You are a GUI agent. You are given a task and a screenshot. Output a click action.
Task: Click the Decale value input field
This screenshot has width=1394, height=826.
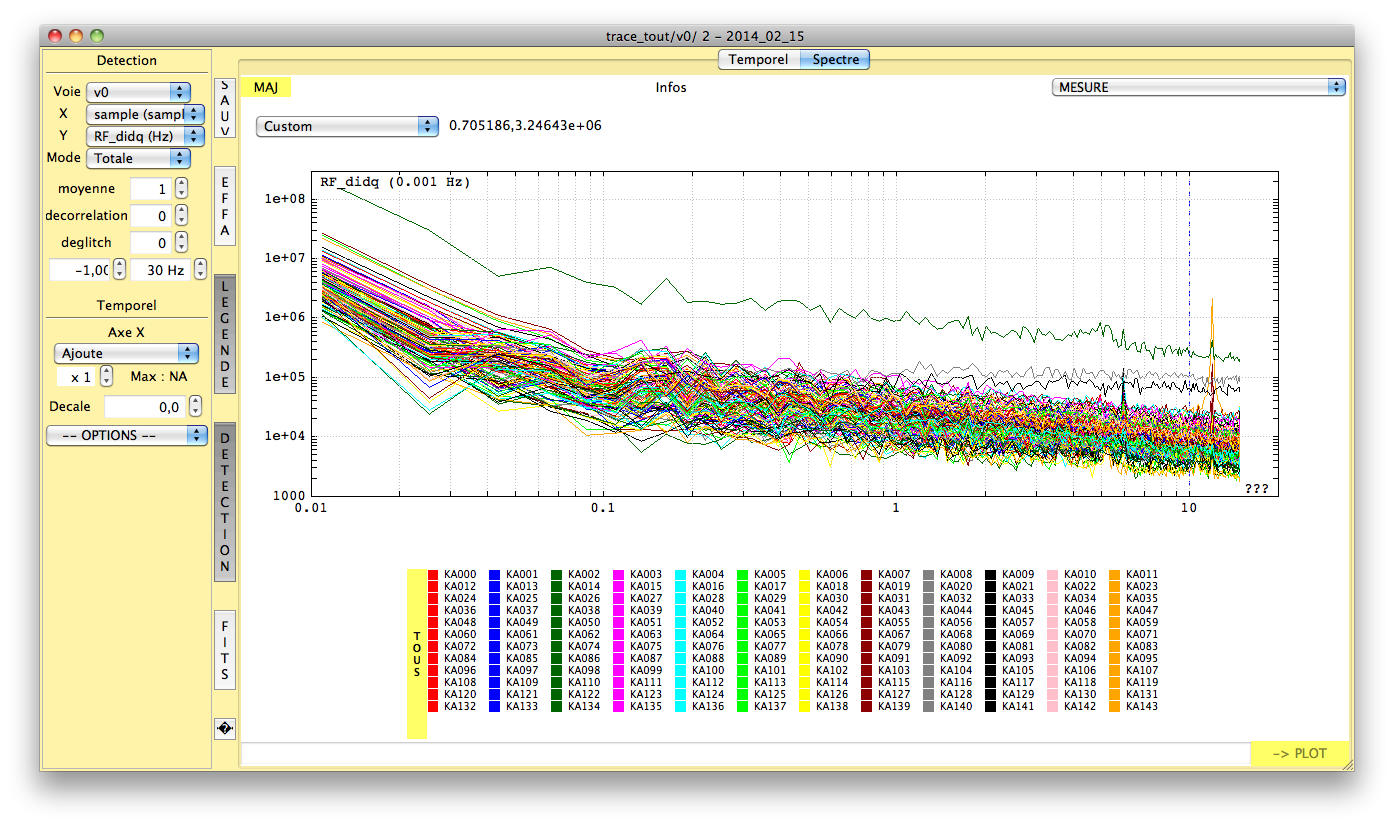pos(144,407)
